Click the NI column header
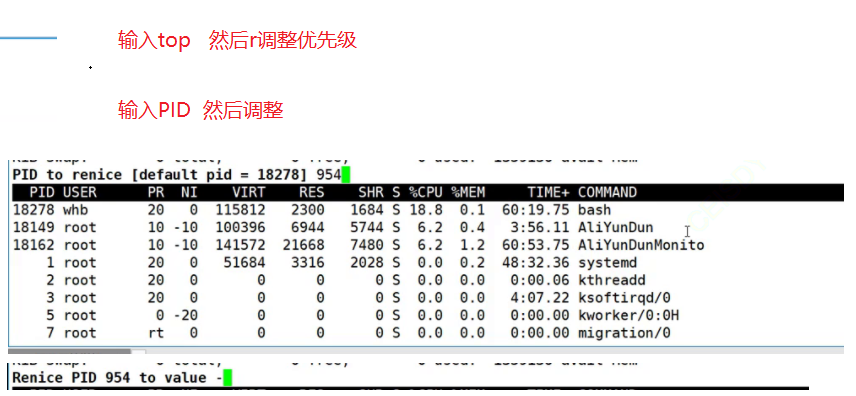The image size is (856, 396). tap(189, 192)
